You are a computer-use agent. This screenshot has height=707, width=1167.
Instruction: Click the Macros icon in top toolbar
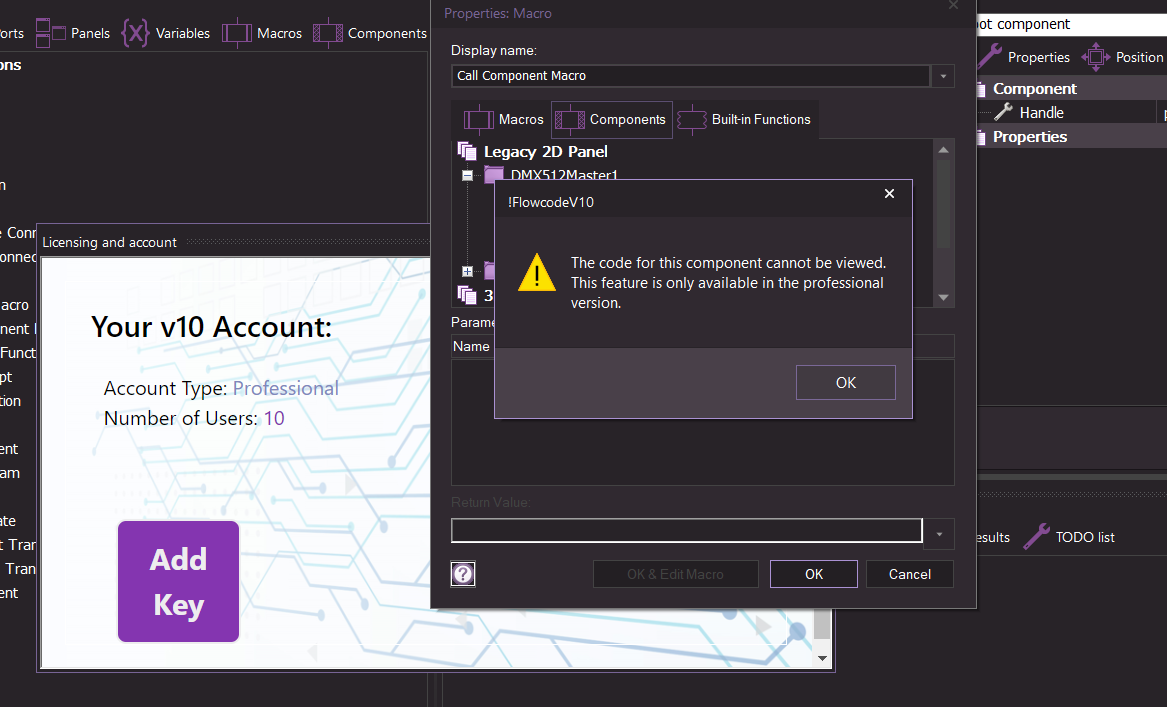click(237, 33)
